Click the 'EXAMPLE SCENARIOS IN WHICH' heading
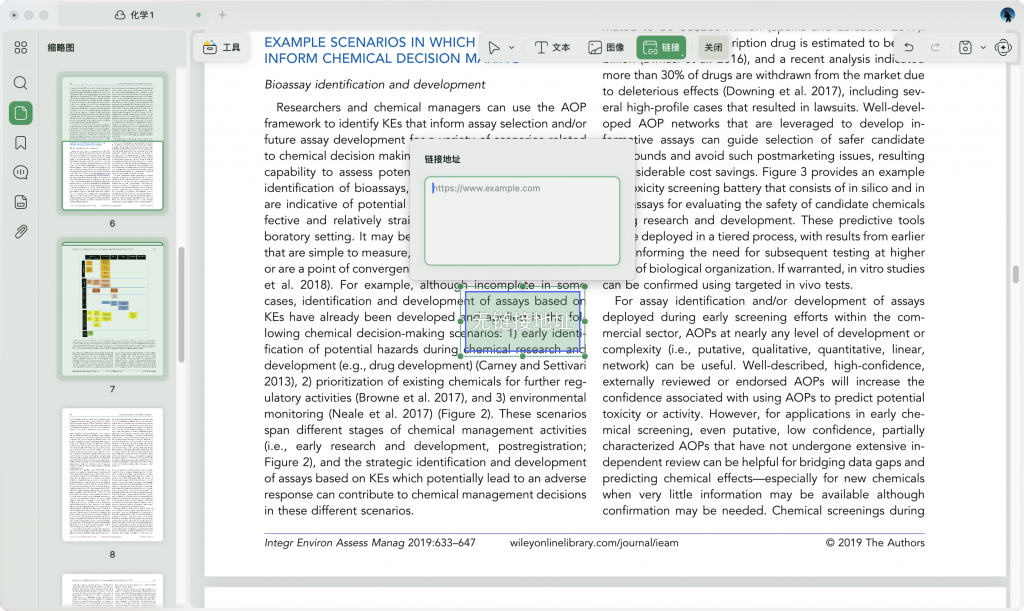Viewport: 1024px width, 611px height. click(x=370, y=42)
